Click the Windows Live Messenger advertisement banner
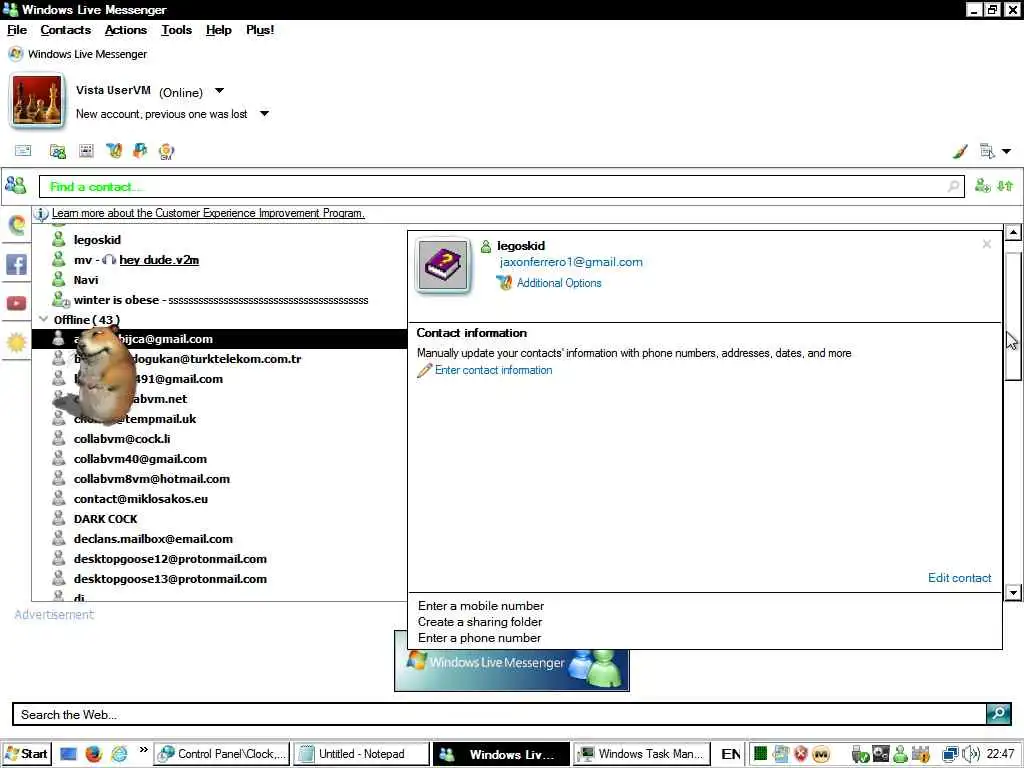 512,670
